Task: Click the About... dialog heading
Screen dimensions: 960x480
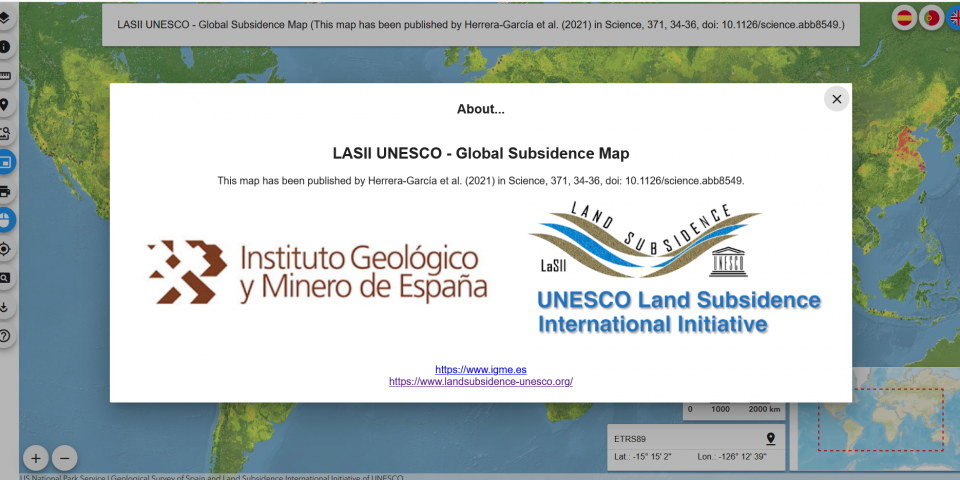Action: point(481,110)
